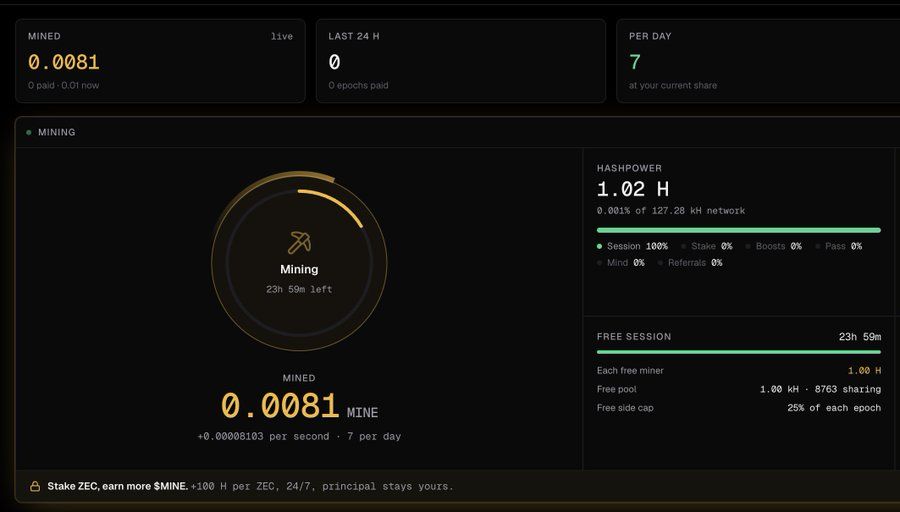The width and height of the screenshot is (900, 512).
Task: Click '23h 59m left' inside the circle
Action: tap(299, 289)
